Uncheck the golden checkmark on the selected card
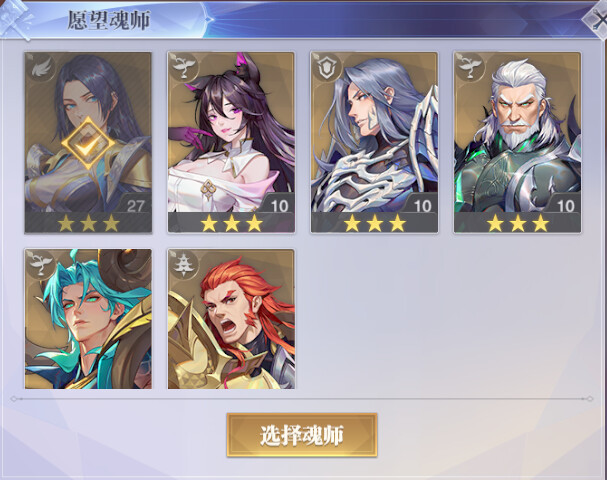 point(88,143)
